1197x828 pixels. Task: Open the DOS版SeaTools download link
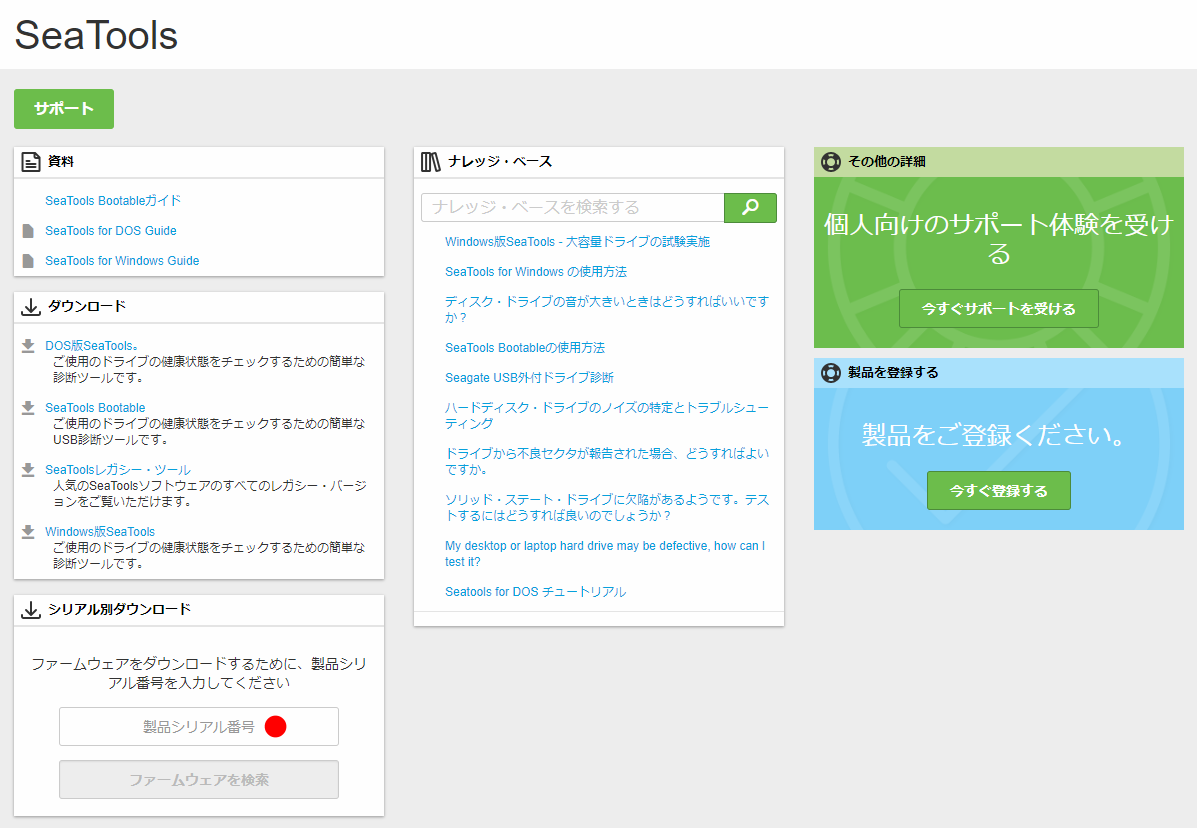coord(92,346)
